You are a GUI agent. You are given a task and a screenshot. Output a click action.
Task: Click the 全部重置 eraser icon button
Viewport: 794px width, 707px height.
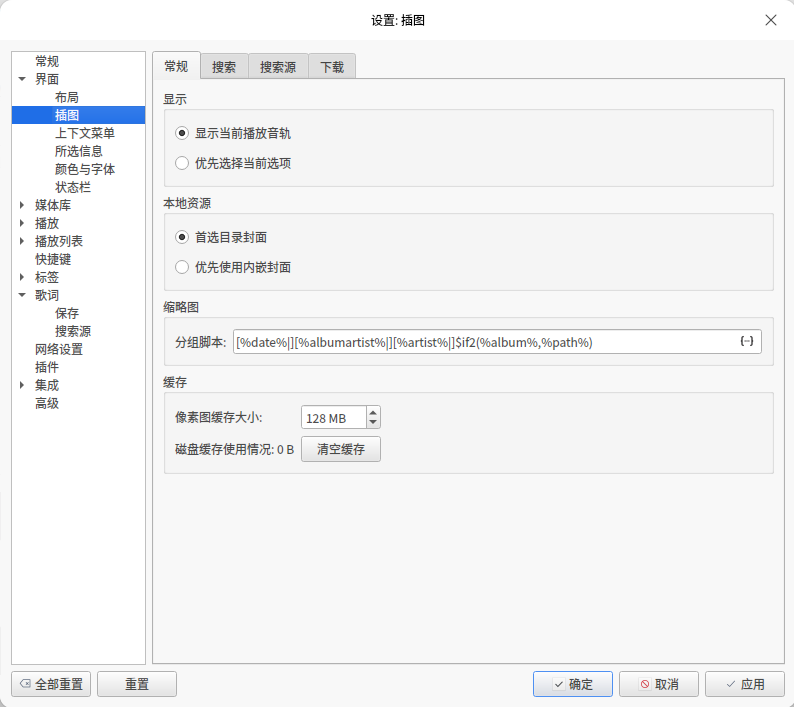coord(51,684)
